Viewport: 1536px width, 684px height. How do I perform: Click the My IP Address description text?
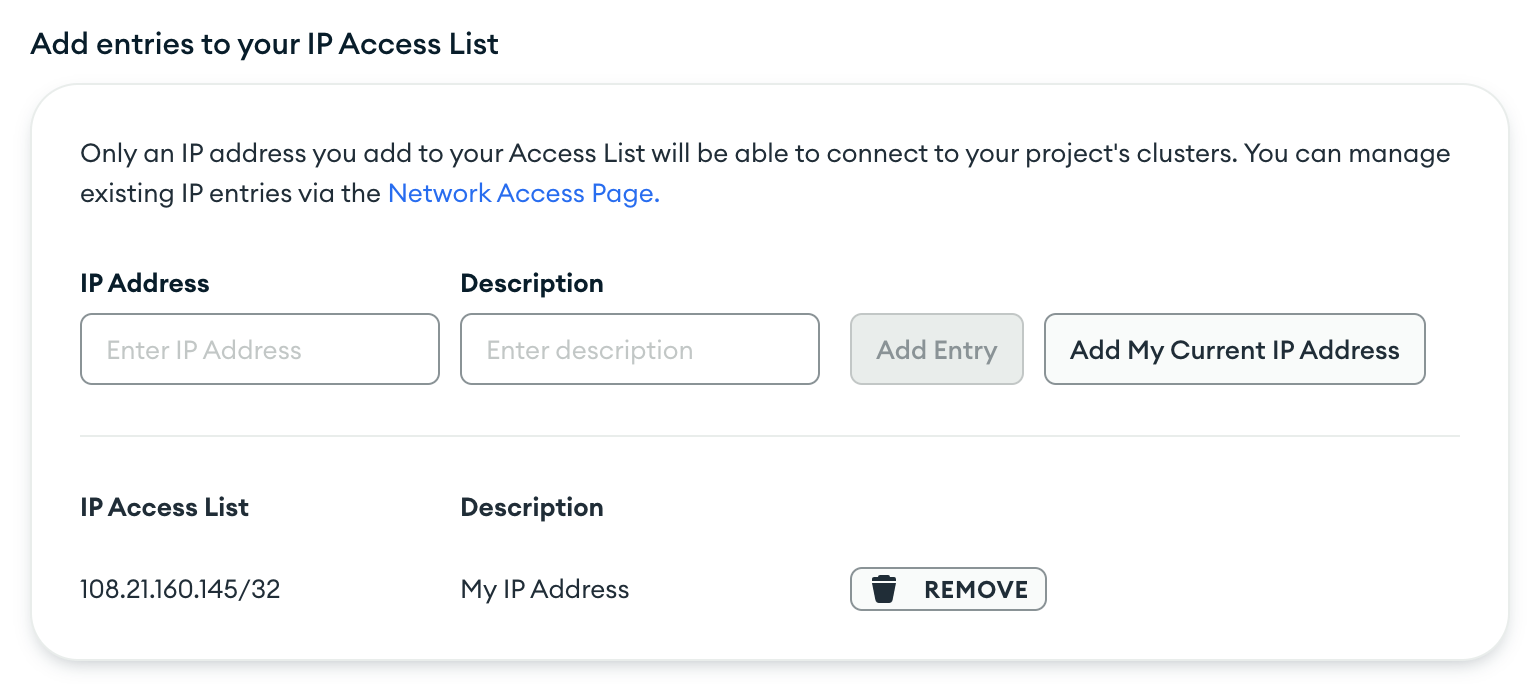[544, 590]
